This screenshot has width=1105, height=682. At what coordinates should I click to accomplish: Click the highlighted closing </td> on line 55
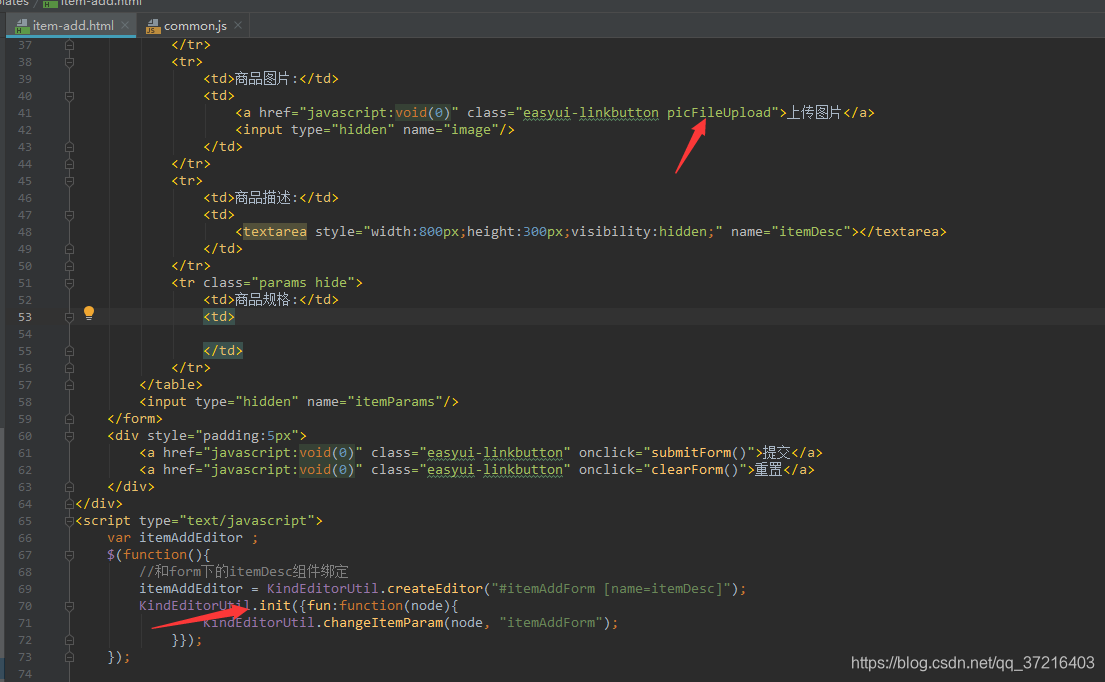[223, 351]
